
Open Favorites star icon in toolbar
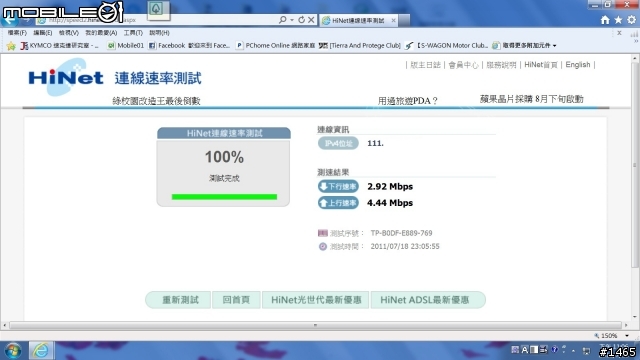click(x=618, y=20)
